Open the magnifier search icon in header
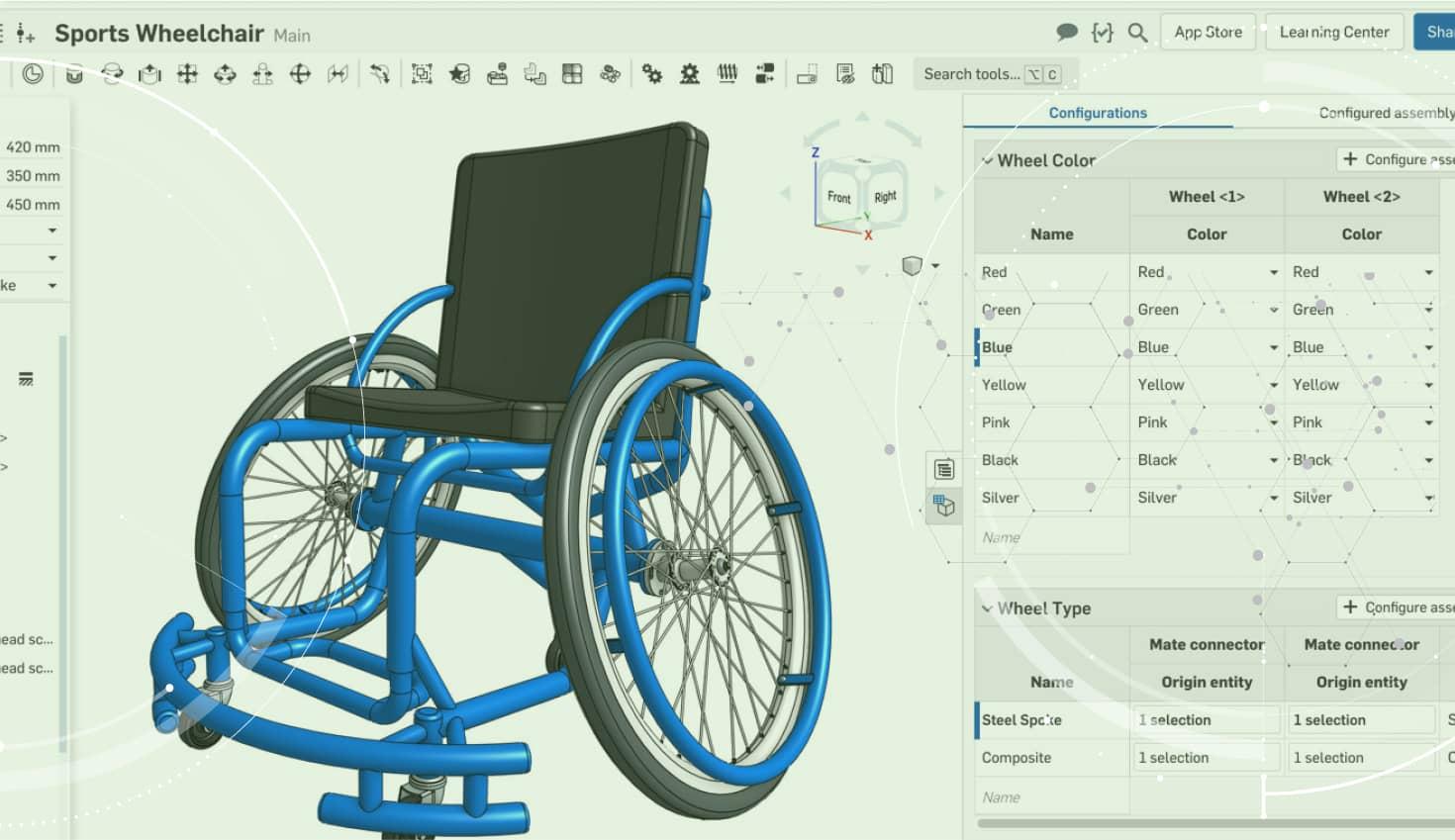Screen dimensions: 1455x840 point(1137,32)
